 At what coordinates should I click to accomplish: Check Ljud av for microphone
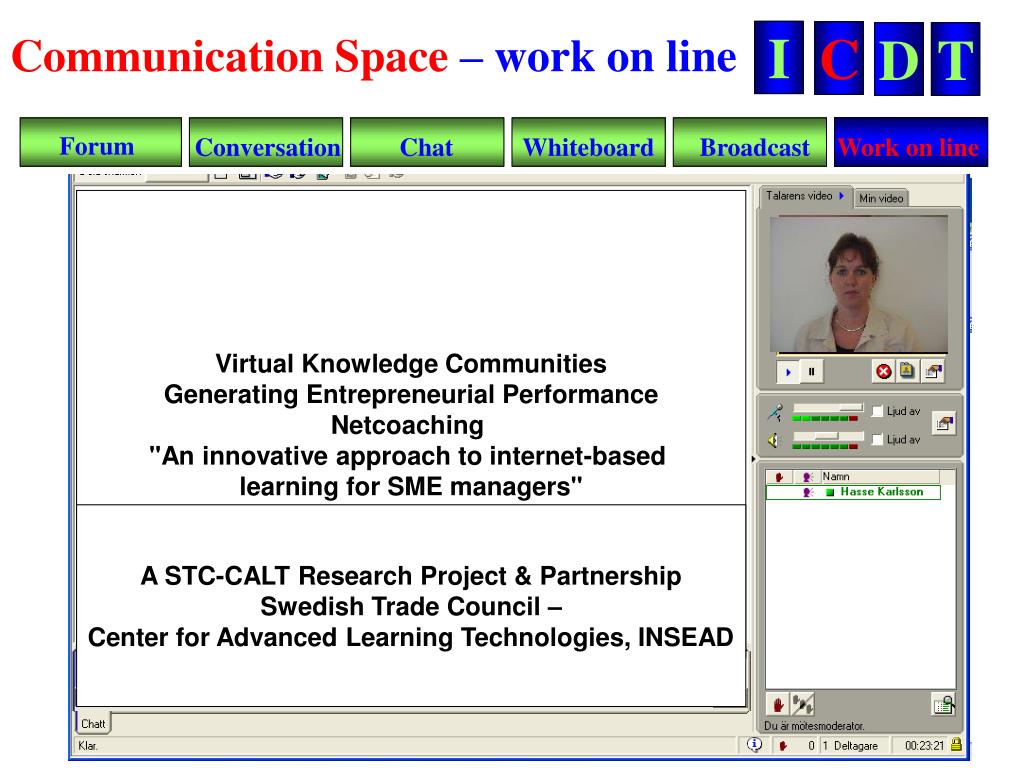(878, 411)
